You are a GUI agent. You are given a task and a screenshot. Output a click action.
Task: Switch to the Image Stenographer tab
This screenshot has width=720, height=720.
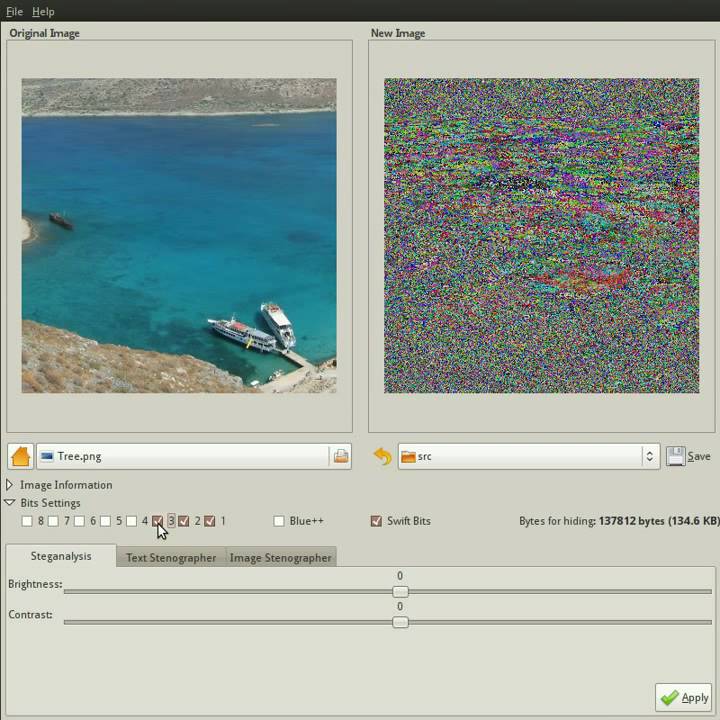click(x=281, y=557)
